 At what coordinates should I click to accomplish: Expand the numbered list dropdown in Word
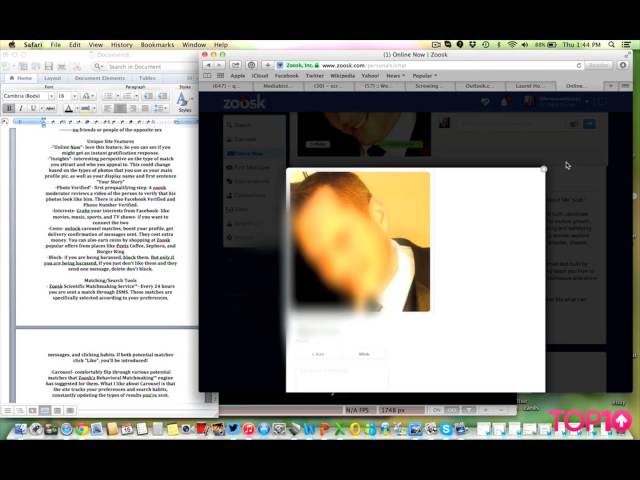coord(136,96)
